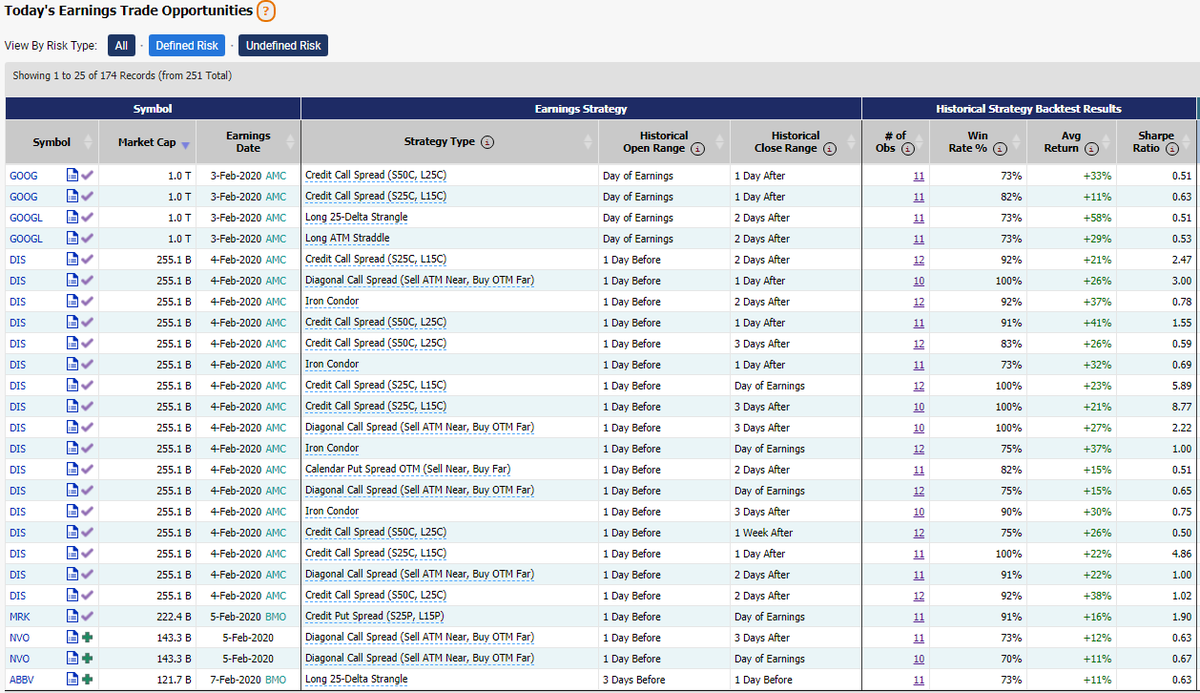
Task: Sort using # of Obs column arrows
Action: point(921,142)
